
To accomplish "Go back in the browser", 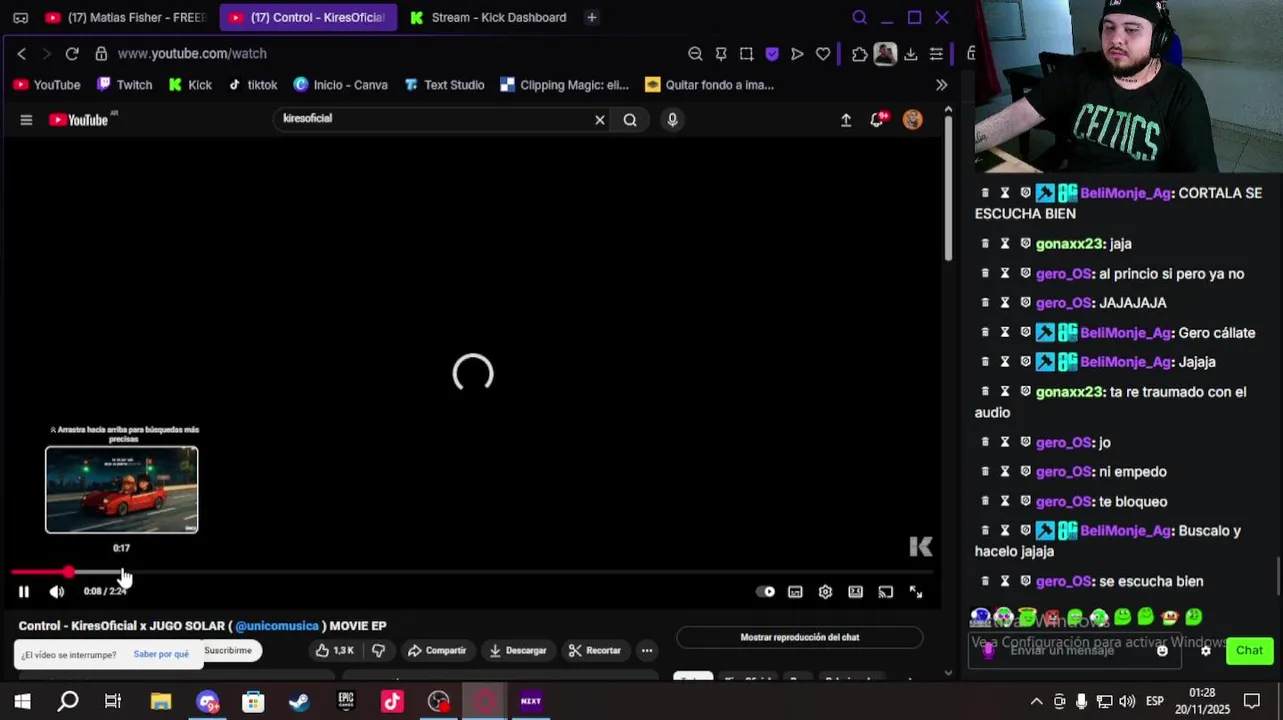I will 21,54.
